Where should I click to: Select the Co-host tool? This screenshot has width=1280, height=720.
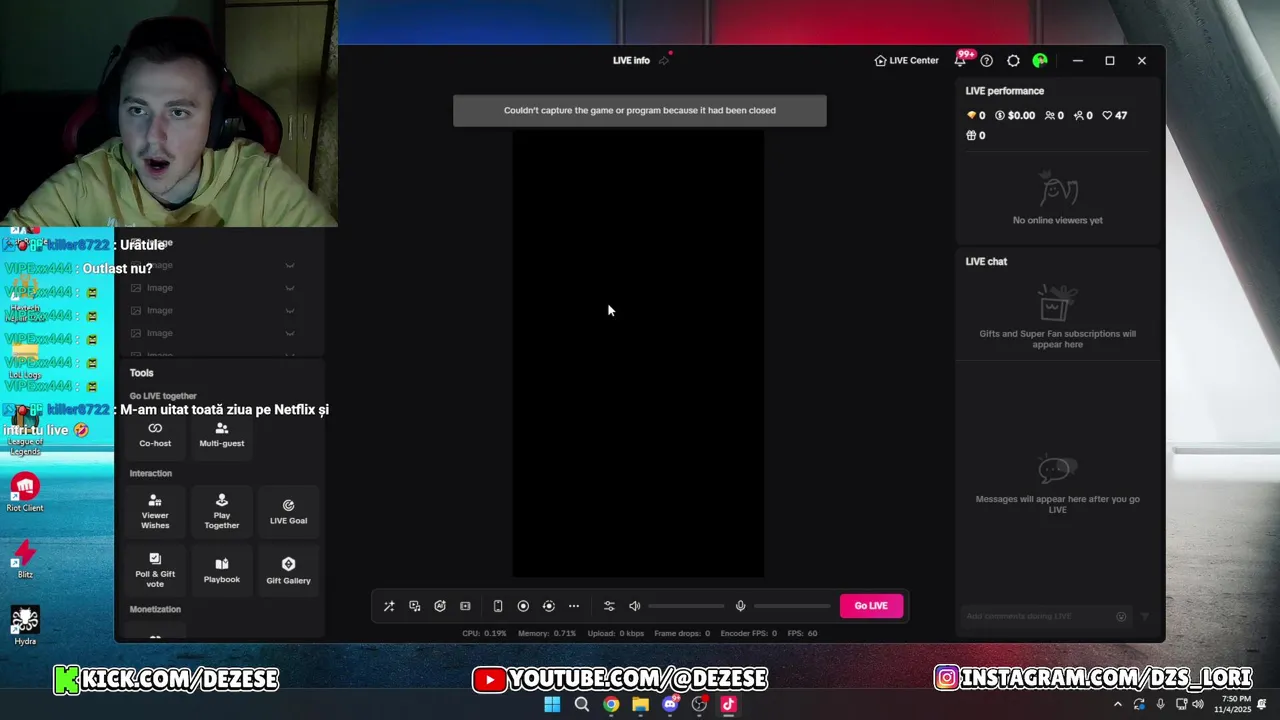(x=155, y=435)
